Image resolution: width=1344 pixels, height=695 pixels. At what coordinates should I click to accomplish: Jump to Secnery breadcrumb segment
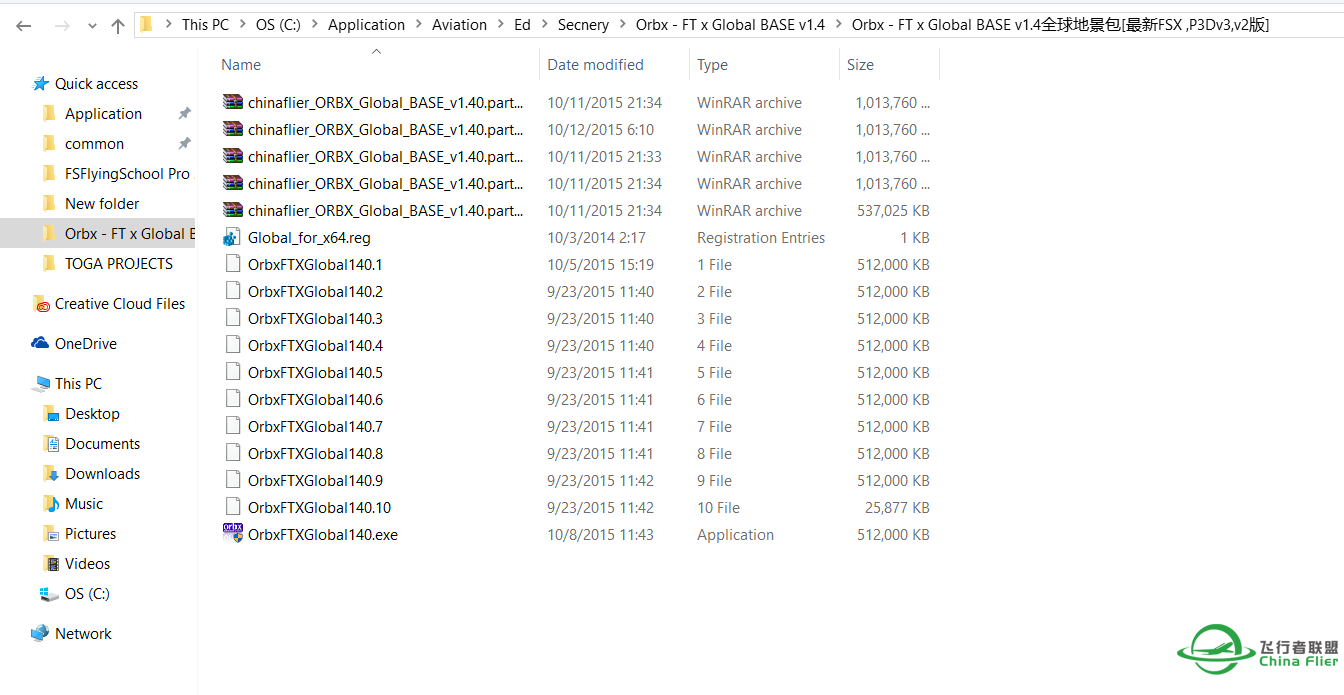pyautogui.click(x=583, y=25)
